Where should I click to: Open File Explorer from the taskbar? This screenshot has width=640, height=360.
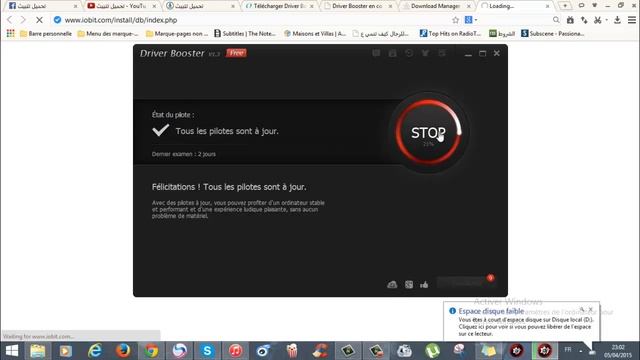(38, 351)
